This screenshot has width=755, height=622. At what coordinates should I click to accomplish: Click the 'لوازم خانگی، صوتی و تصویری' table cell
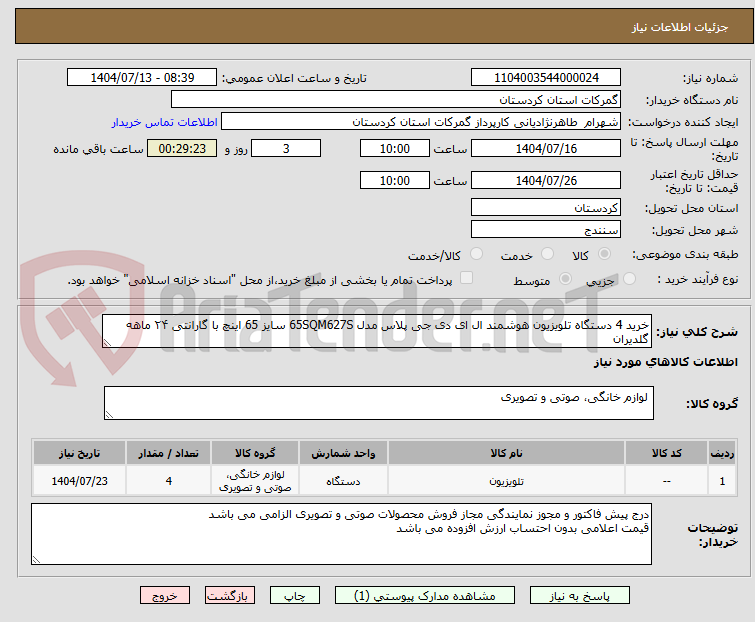[x=255, y=481]
